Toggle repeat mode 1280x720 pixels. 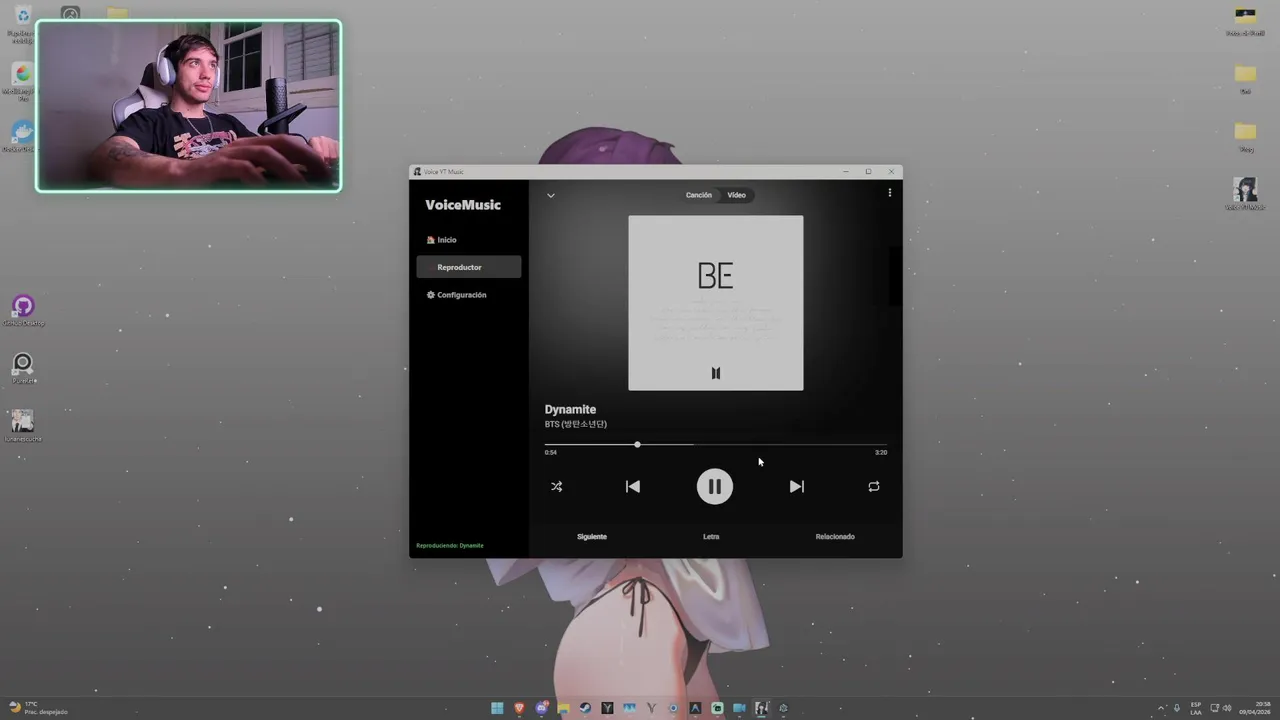click(x=873, y=486)
